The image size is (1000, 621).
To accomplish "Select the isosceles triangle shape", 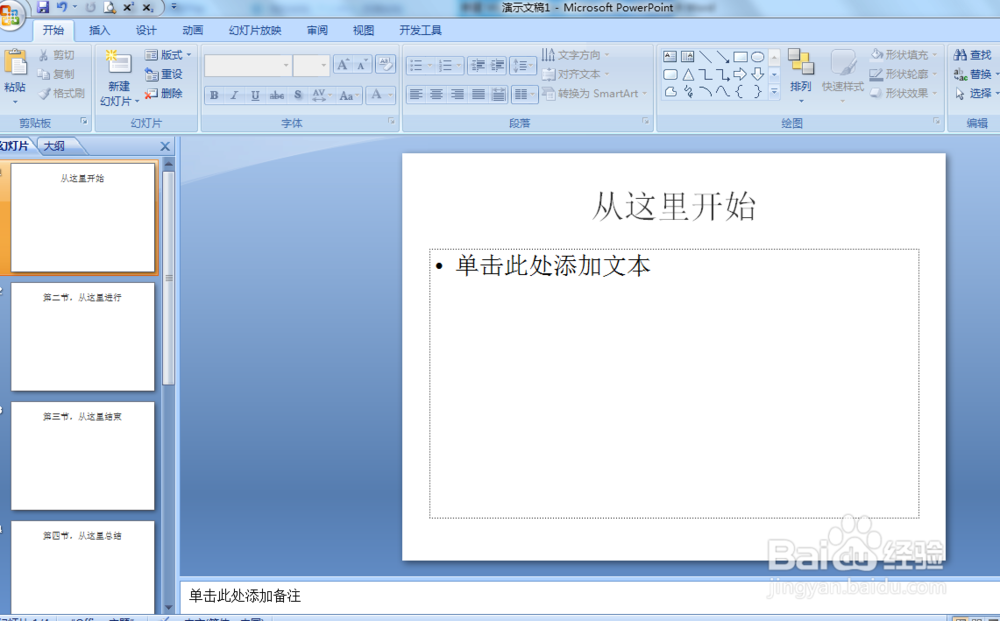I will click(688, 74).
